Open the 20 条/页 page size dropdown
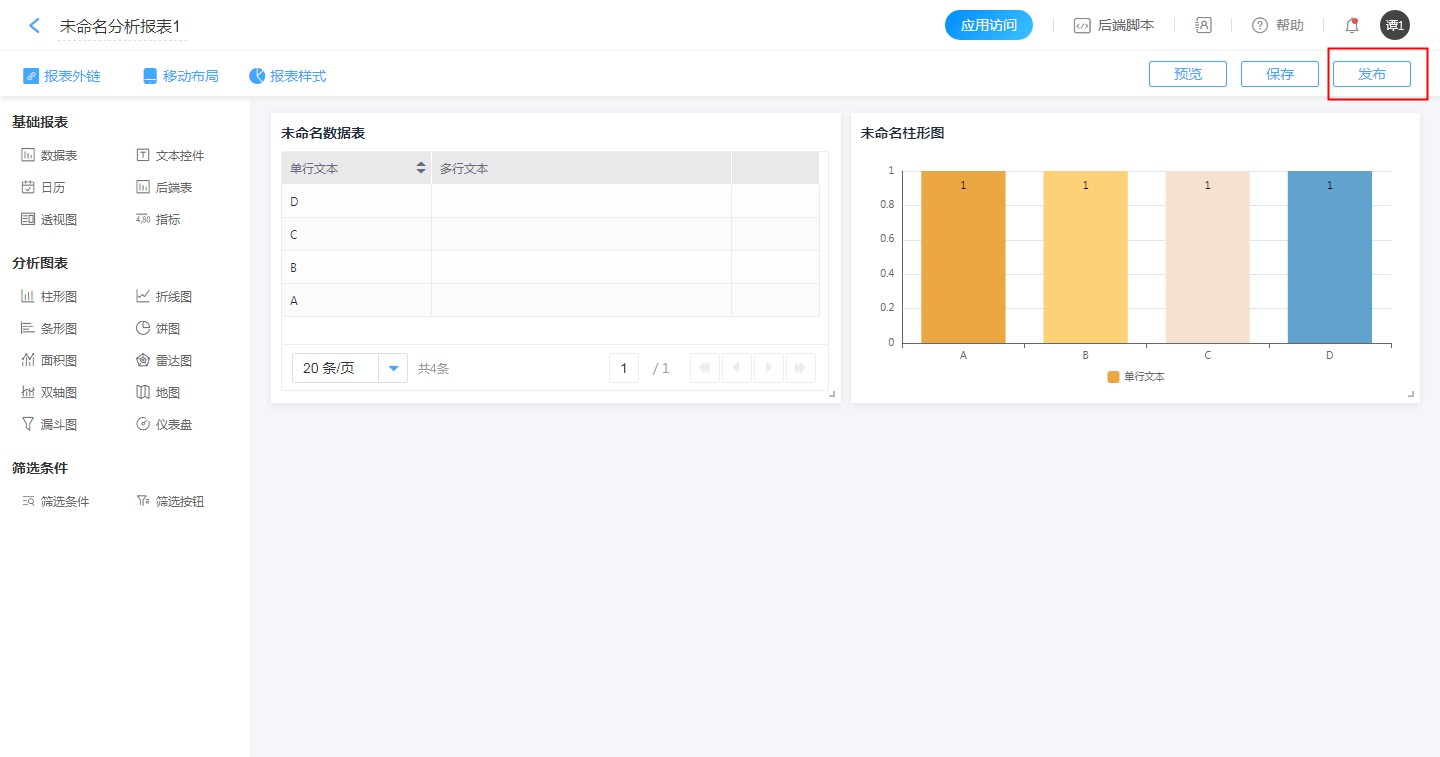This screenshot has width=1440, height=757. 393,368
